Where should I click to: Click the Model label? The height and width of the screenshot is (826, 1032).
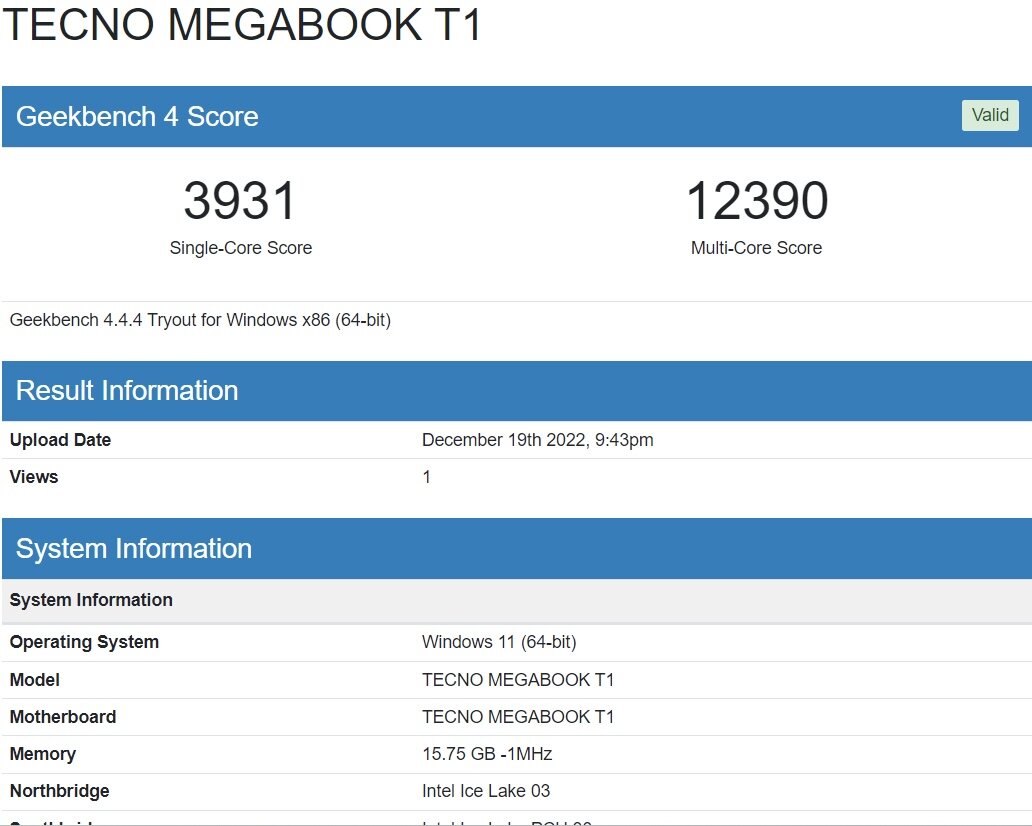pyautogui.click(x=35, y=680)
